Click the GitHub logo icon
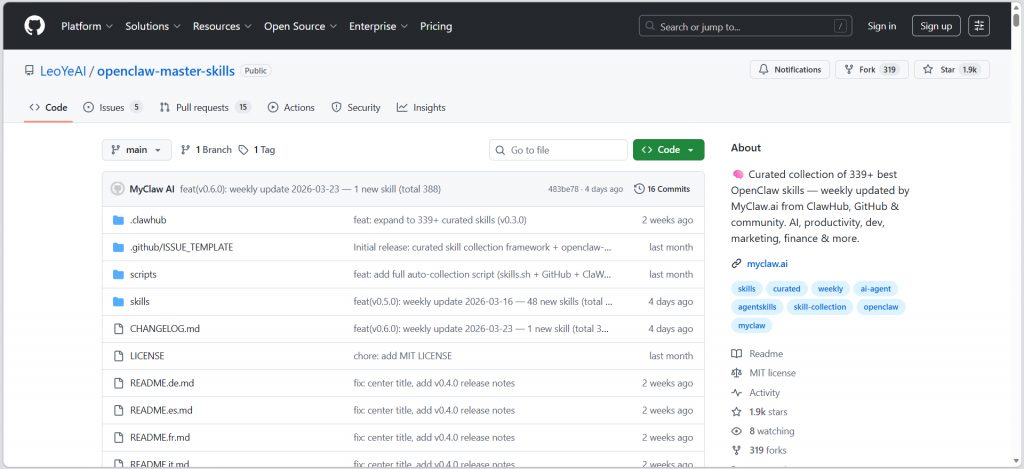The height and width of the screenshot is (469, 1024). (35, 26)
